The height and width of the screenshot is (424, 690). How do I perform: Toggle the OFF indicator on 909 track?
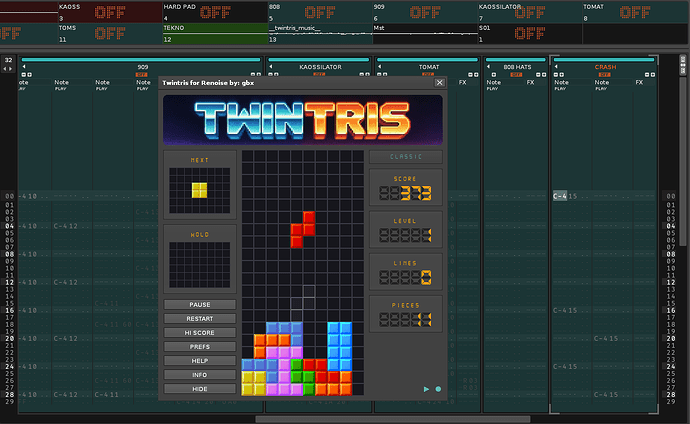141,75
